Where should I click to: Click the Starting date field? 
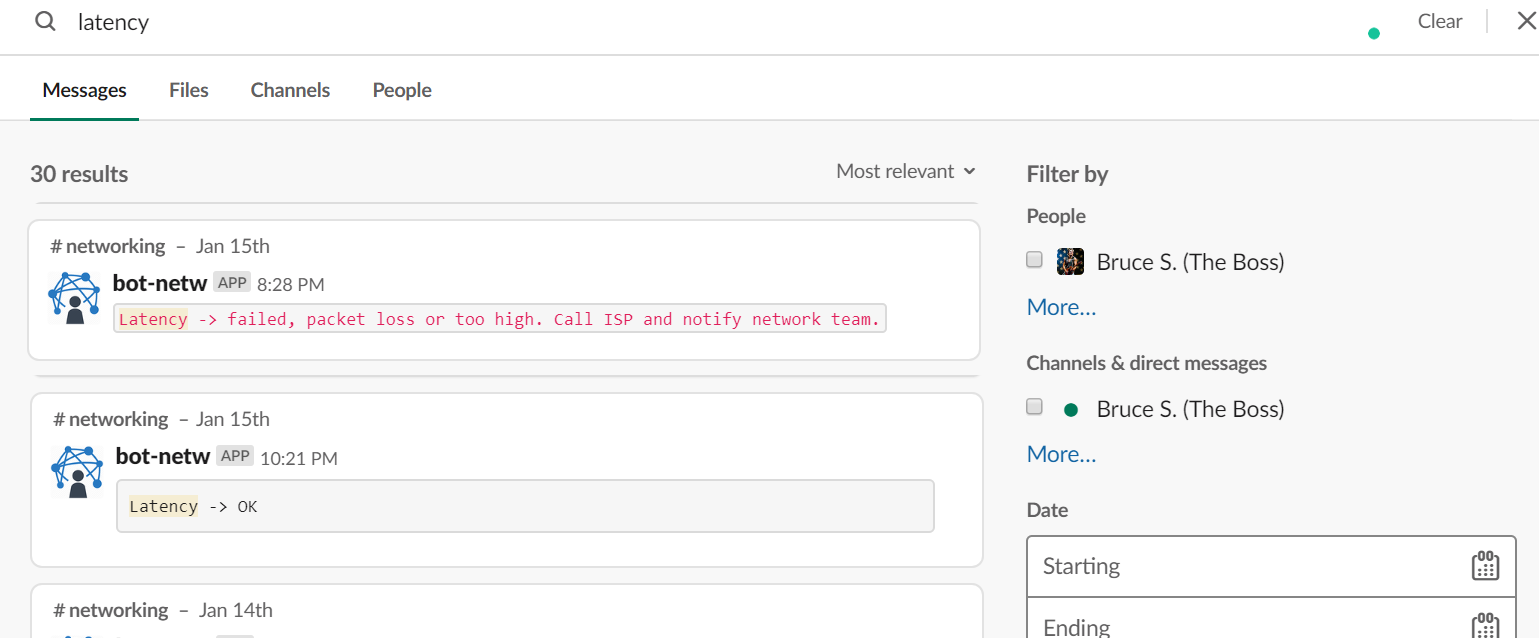click(x=1271, y=566)
